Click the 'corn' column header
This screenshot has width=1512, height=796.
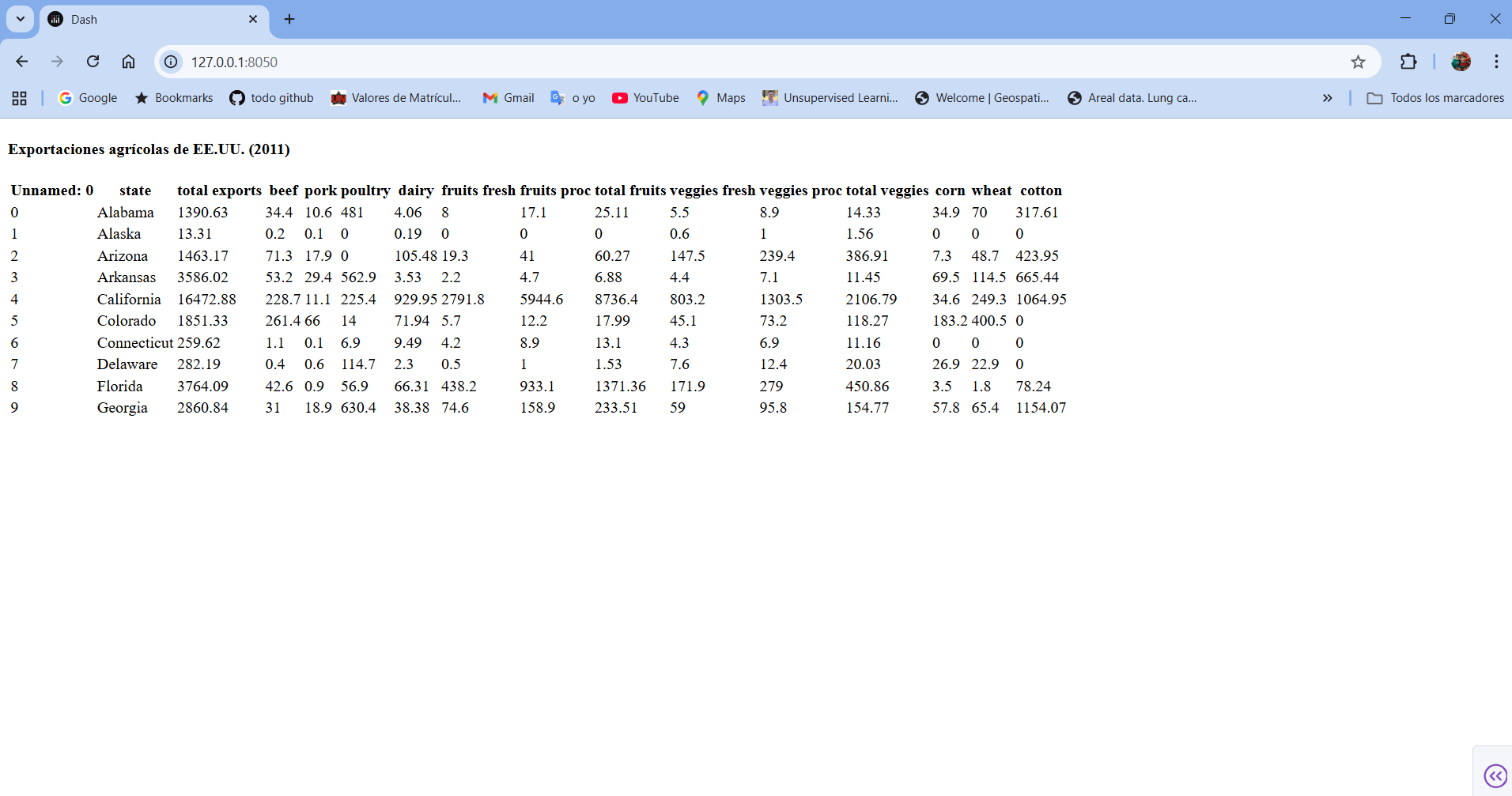(x=950, y=191)
